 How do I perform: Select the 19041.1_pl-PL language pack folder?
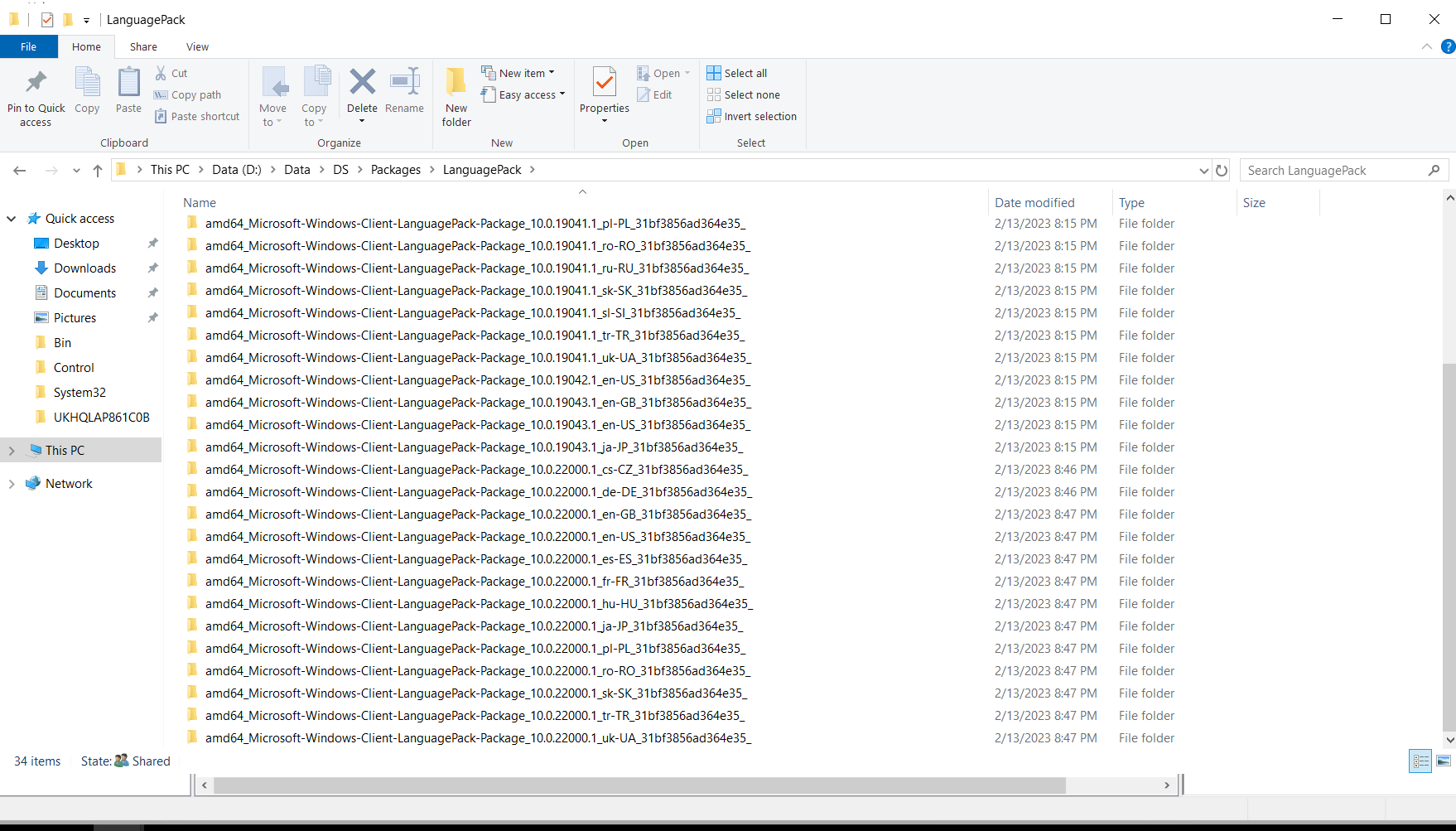[x=475, y=224]
